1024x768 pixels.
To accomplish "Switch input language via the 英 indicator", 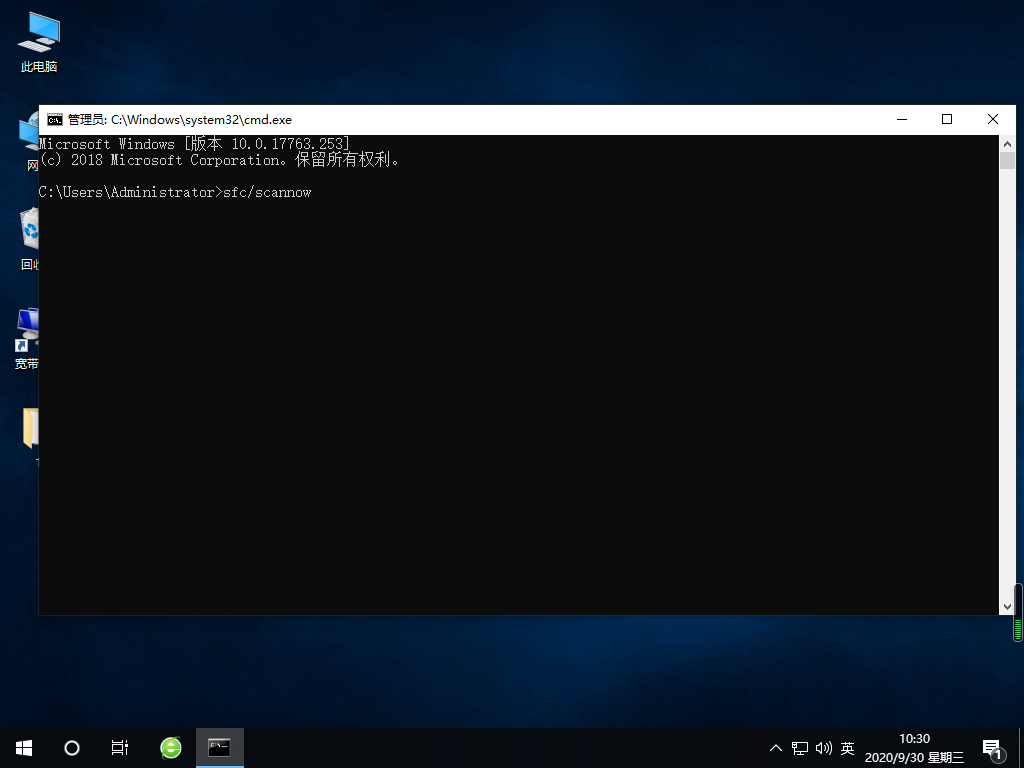I will point(846,747).
